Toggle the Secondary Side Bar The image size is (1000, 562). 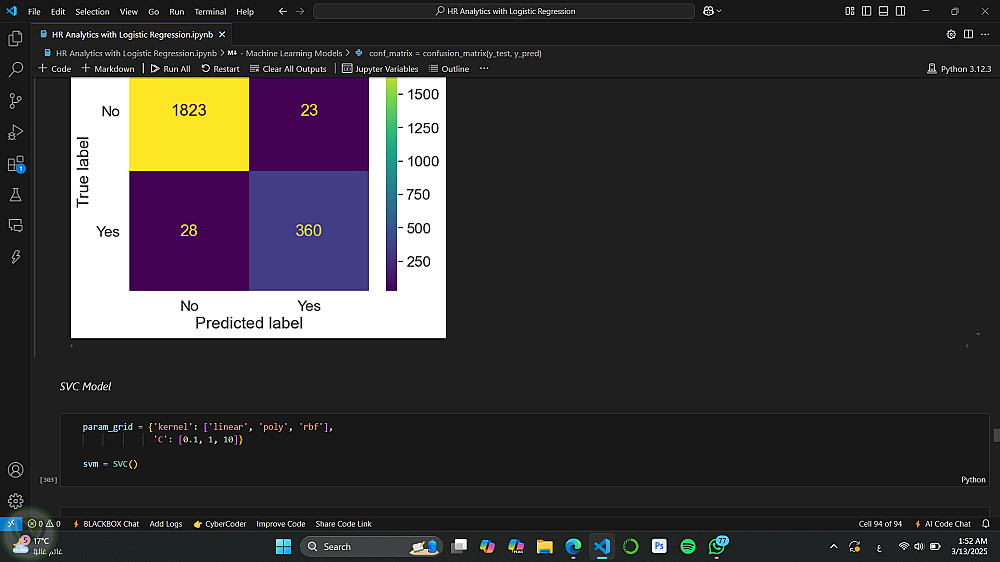coord(901,11)
